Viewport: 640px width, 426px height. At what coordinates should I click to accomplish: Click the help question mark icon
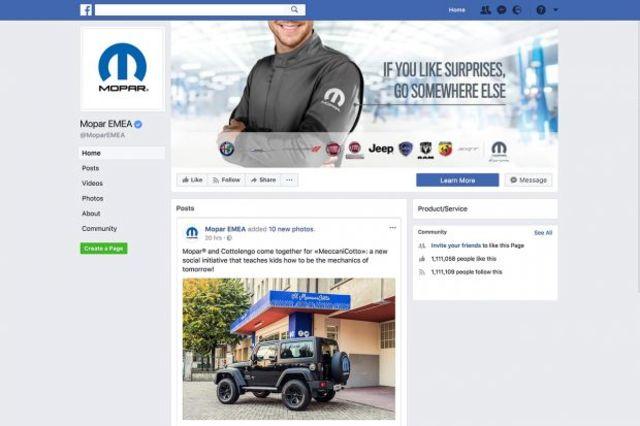click(541, 10)
